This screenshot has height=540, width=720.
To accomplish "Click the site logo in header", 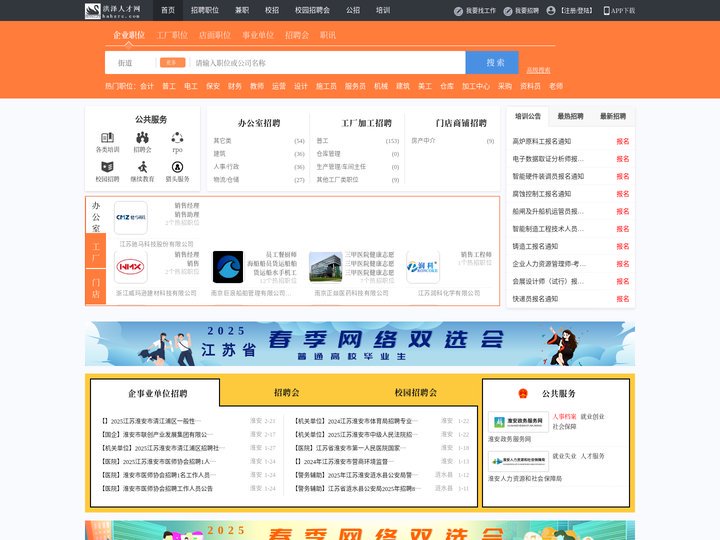I will click(x=112, y=11).
